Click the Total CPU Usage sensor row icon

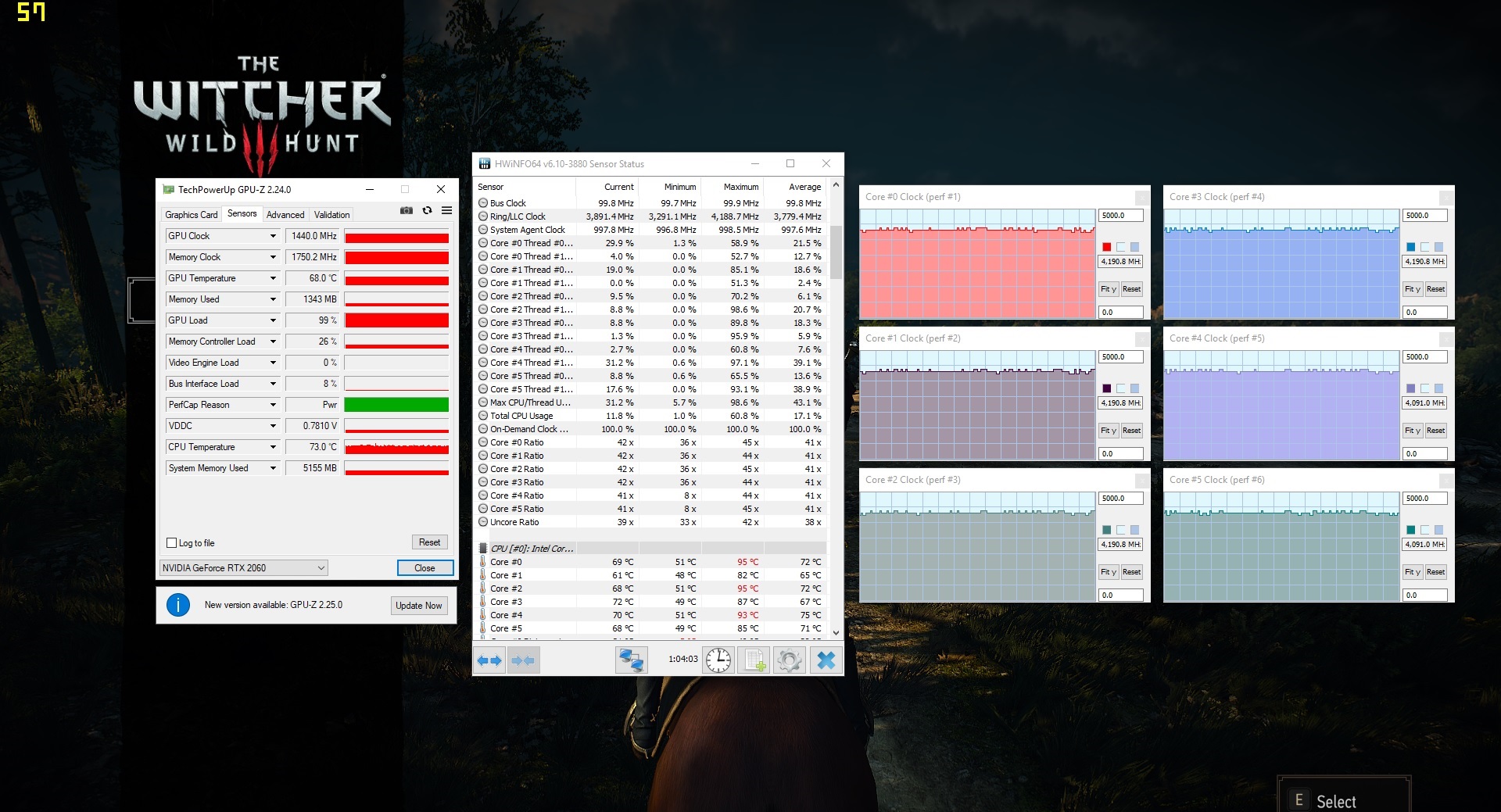(483, 416)
